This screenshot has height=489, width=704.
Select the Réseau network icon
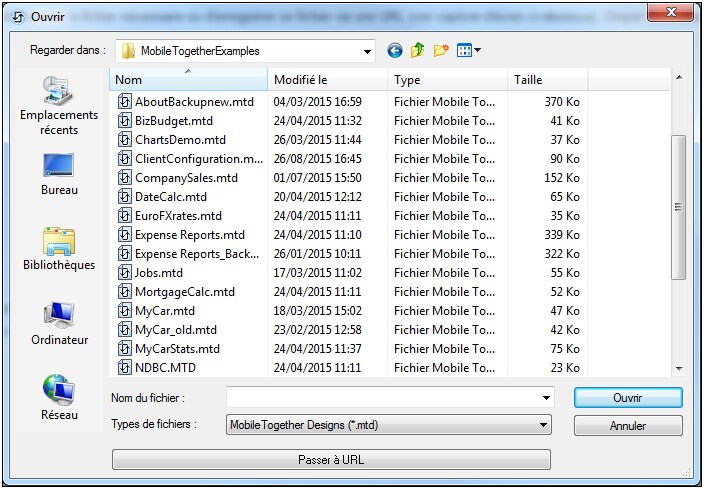[x=59, y=398]
